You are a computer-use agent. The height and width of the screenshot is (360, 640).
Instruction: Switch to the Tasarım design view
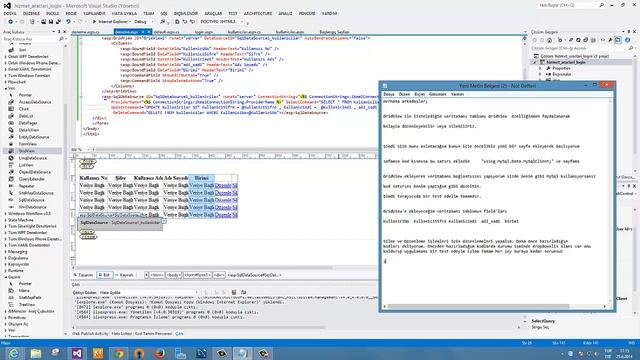click(84, 275)
